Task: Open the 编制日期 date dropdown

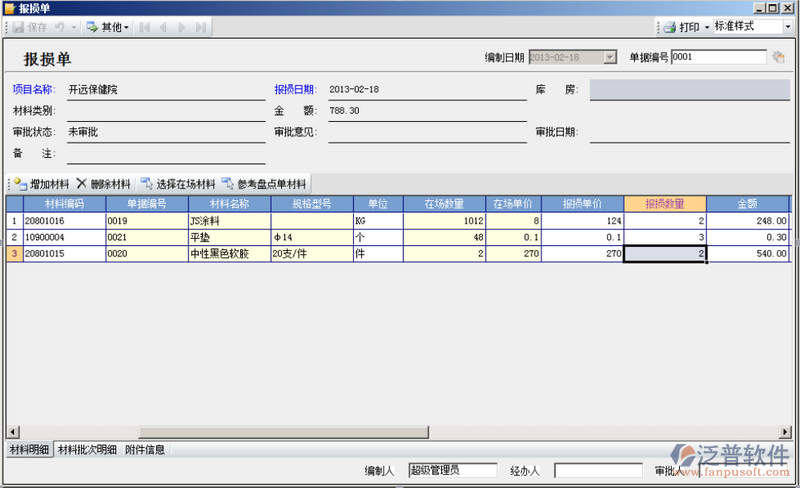Action: pyautogui.click(x=610, y=58)
